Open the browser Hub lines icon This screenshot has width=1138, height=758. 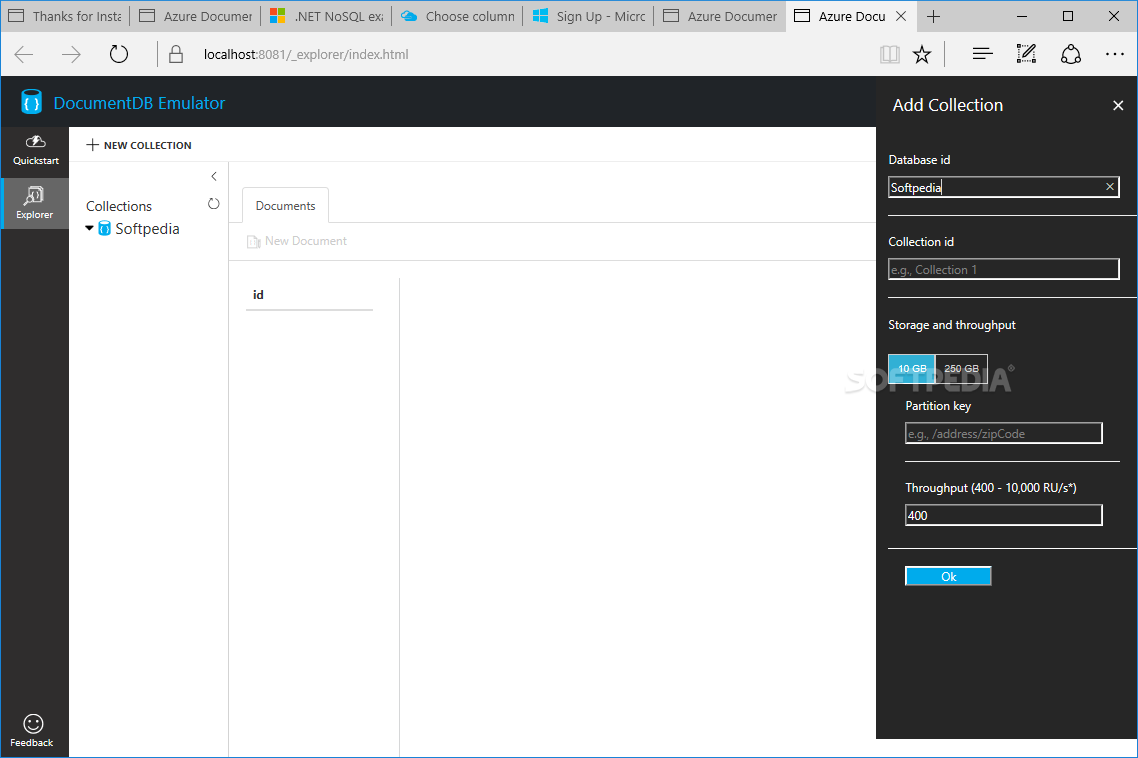[x=982, y=54]
